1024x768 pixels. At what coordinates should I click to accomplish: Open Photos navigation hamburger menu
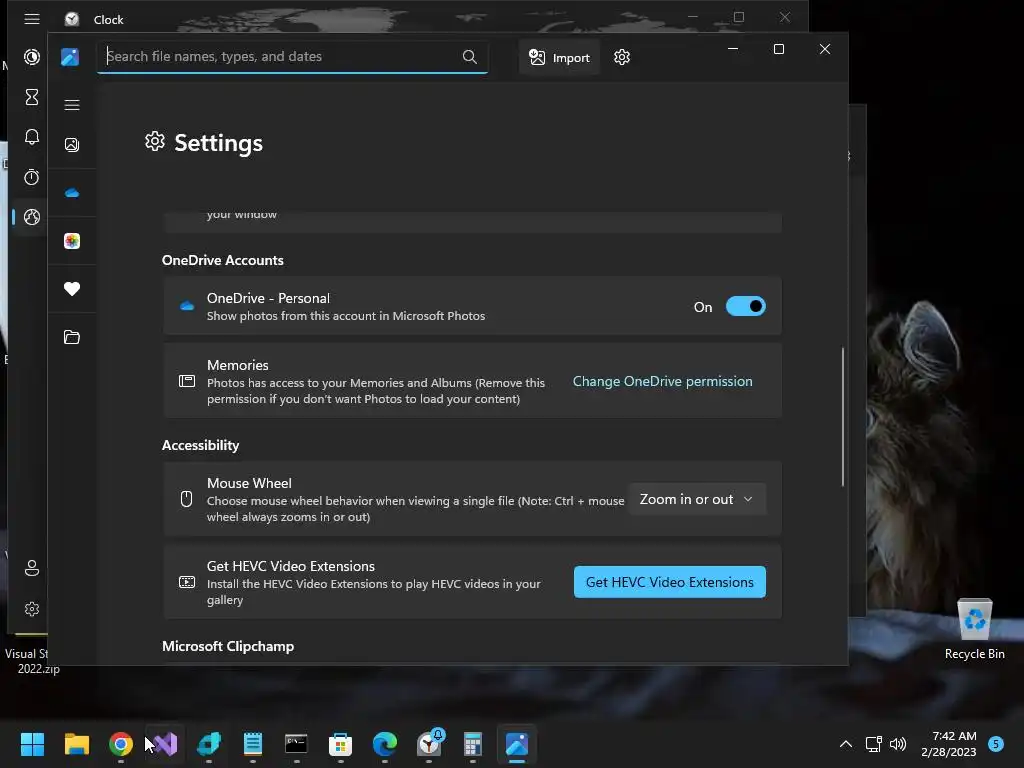72,105
